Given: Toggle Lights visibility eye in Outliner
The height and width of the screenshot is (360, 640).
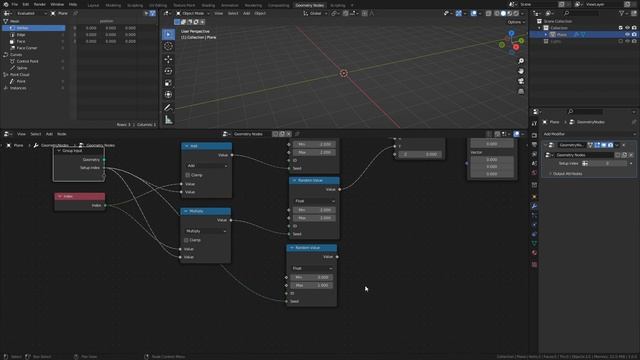Looking at the screenshot, I should (627, 41).
